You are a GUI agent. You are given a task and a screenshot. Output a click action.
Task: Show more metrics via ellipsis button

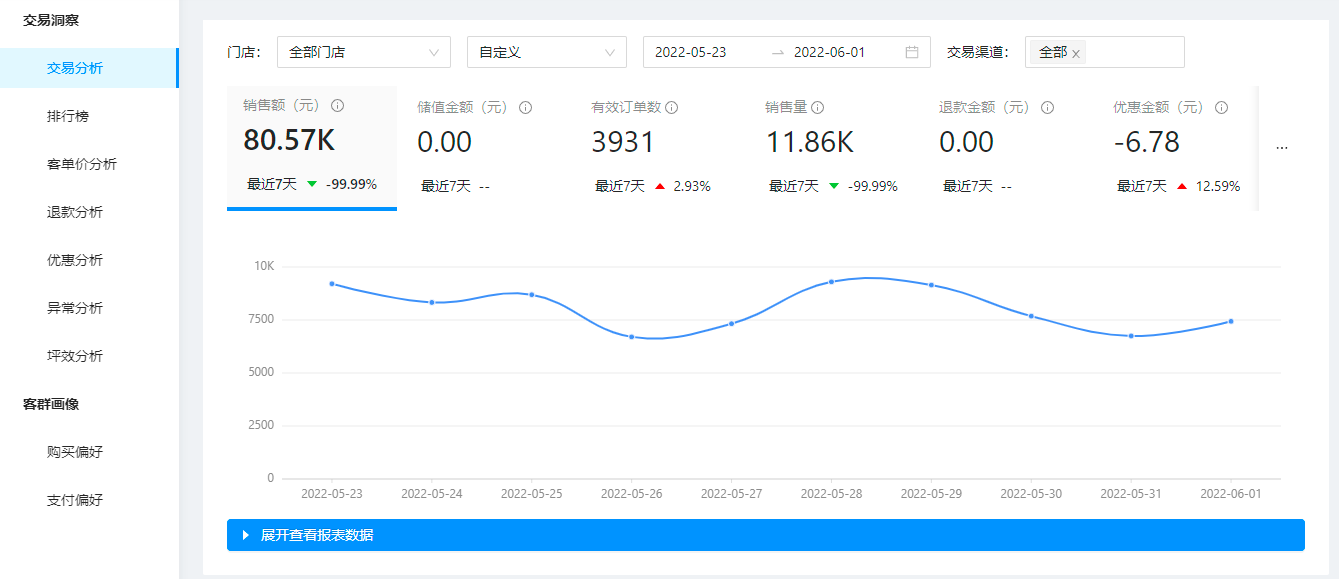(x=1282, y=147)
